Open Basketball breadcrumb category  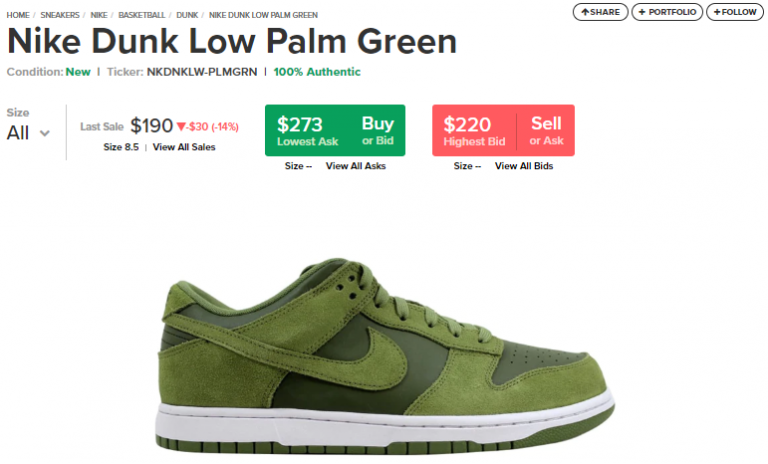pyautogui.click(x=142, y=15)
